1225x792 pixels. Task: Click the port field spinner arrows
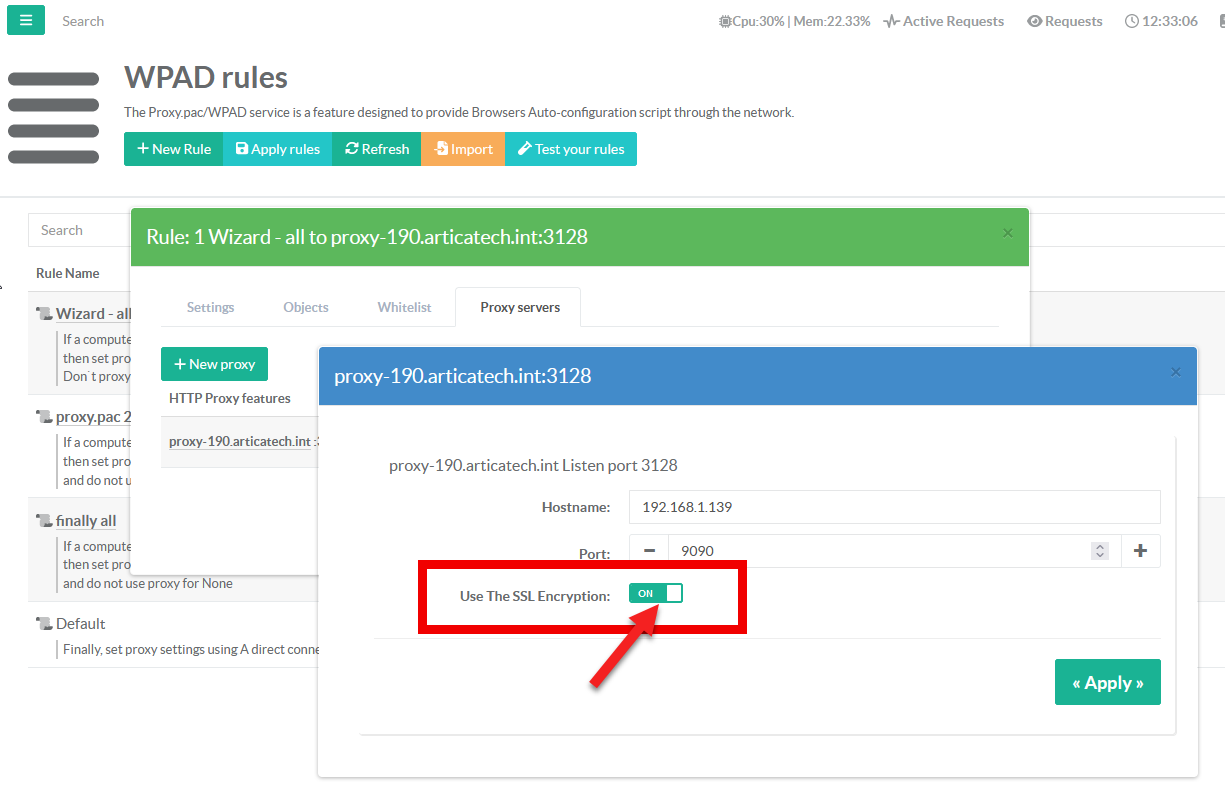[1100, 551]
